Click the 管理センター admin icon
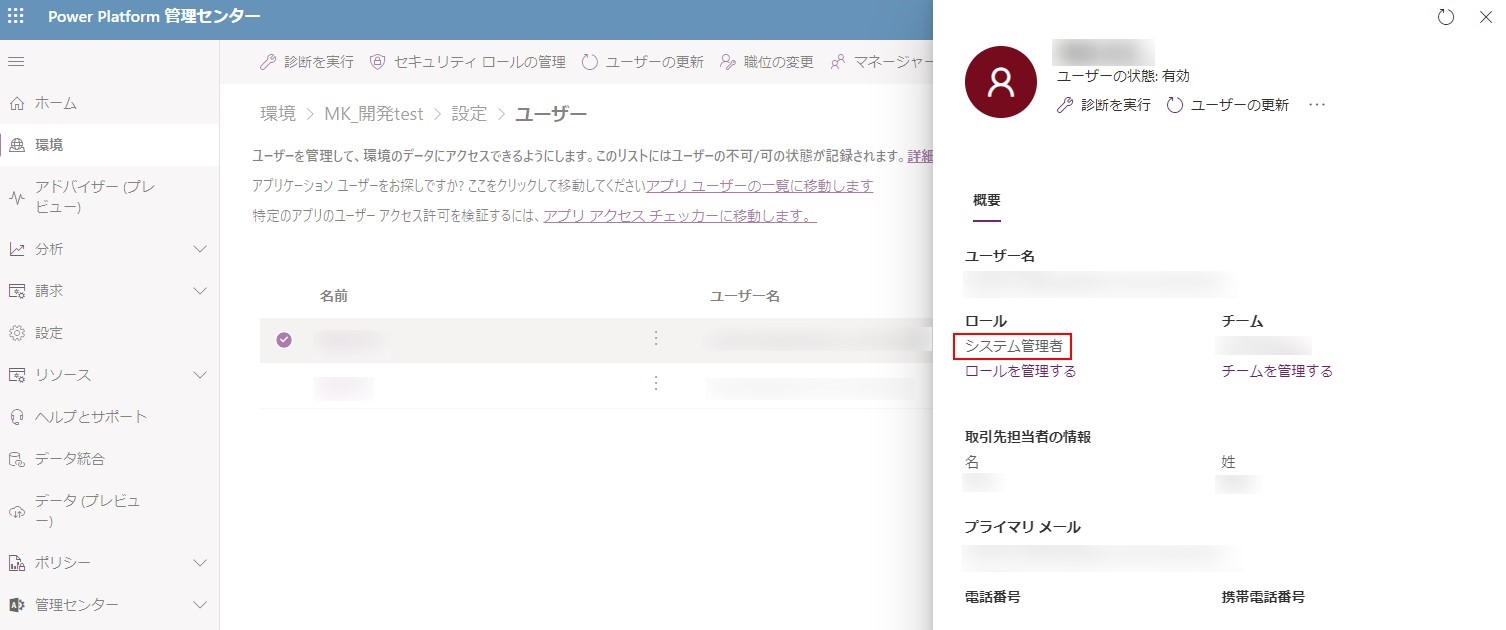This screenshot has height=630, width=1506. coord(16,605)
